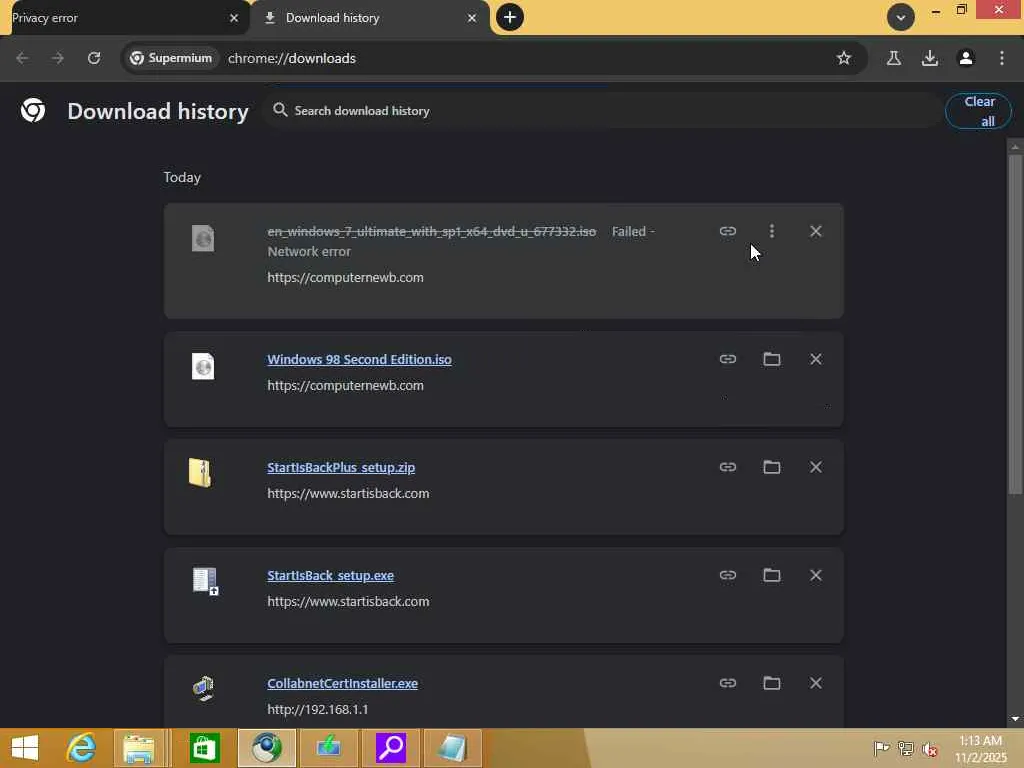Open the Windows Start button
Screen dimensions: 1024x768
[x=25, y=748]
